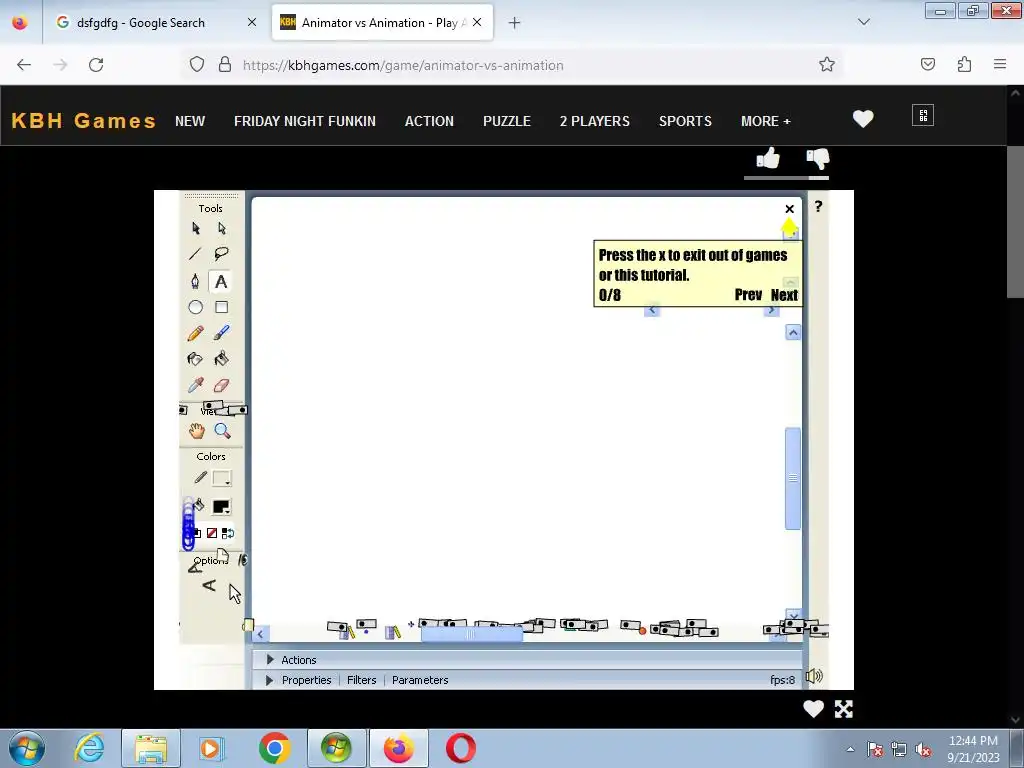This screenshot has height=768, width=1024.
Task: Click the stage scroll left arrow
Action: [260, 633]
